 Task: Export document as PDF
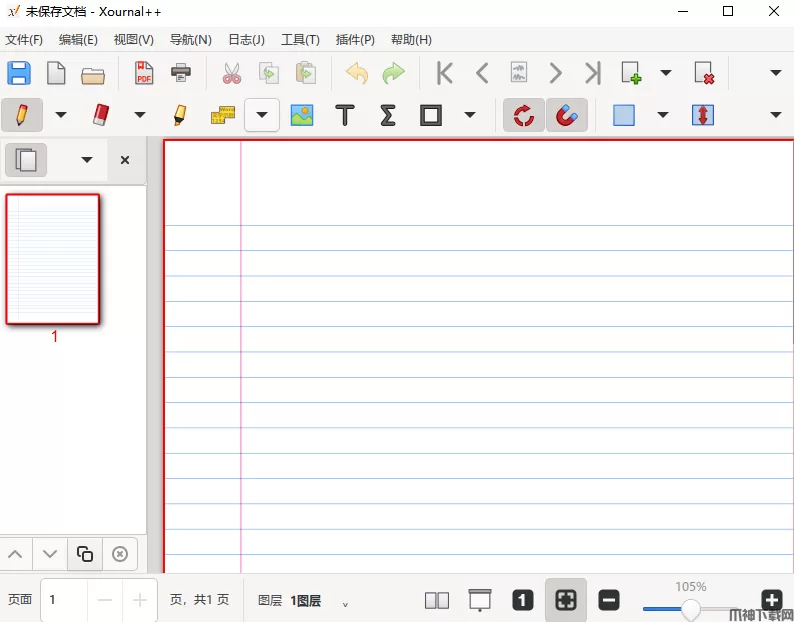point(144,73)
